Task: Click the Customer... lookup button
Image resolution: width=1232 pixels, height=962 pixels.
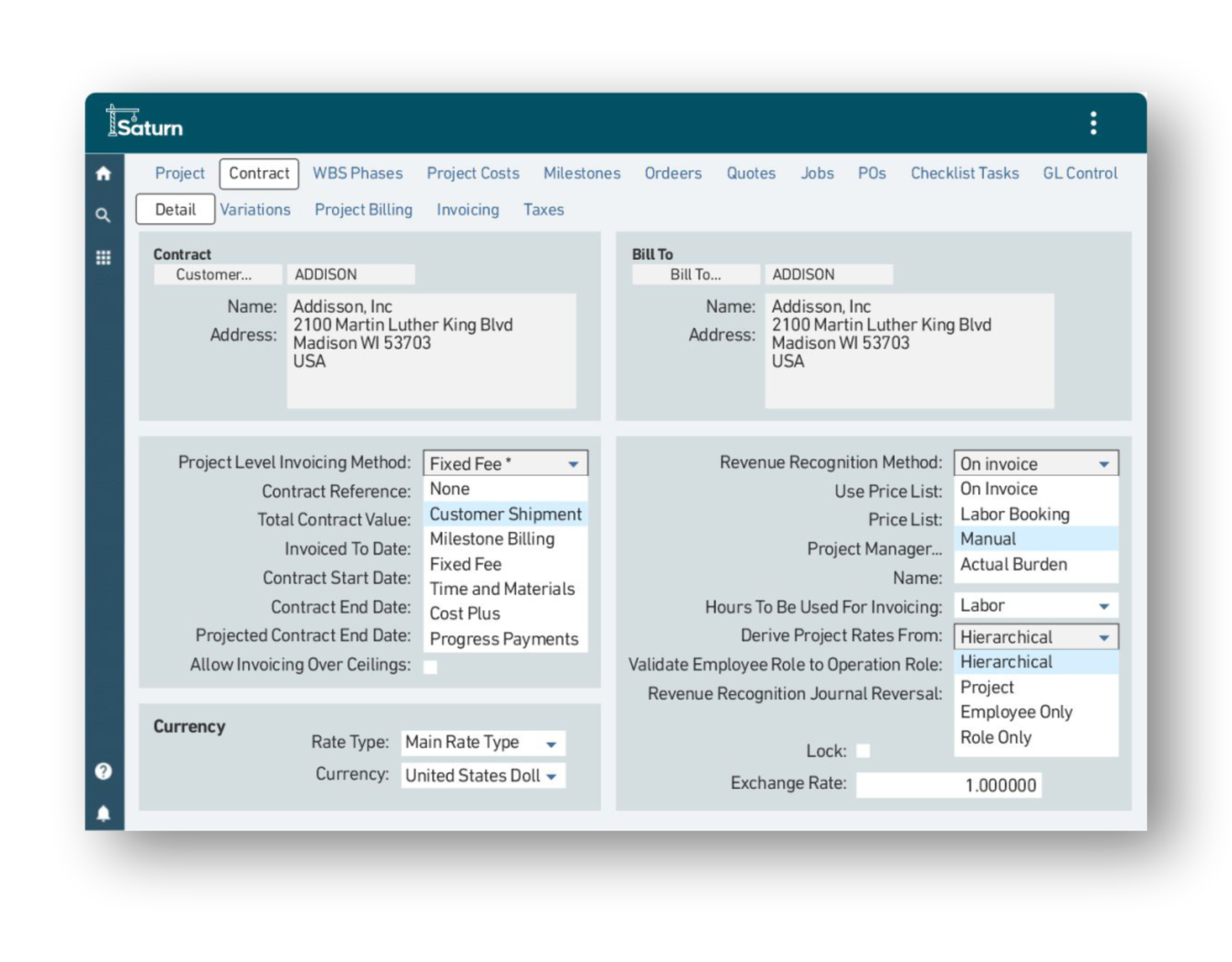Action: coord(218,275)
